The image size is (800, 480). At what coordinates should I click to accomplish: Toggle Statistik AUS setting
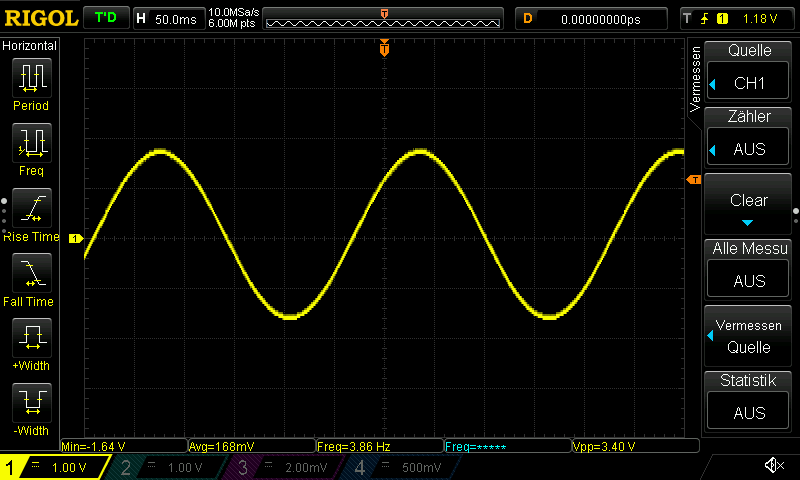coord(749,412)
